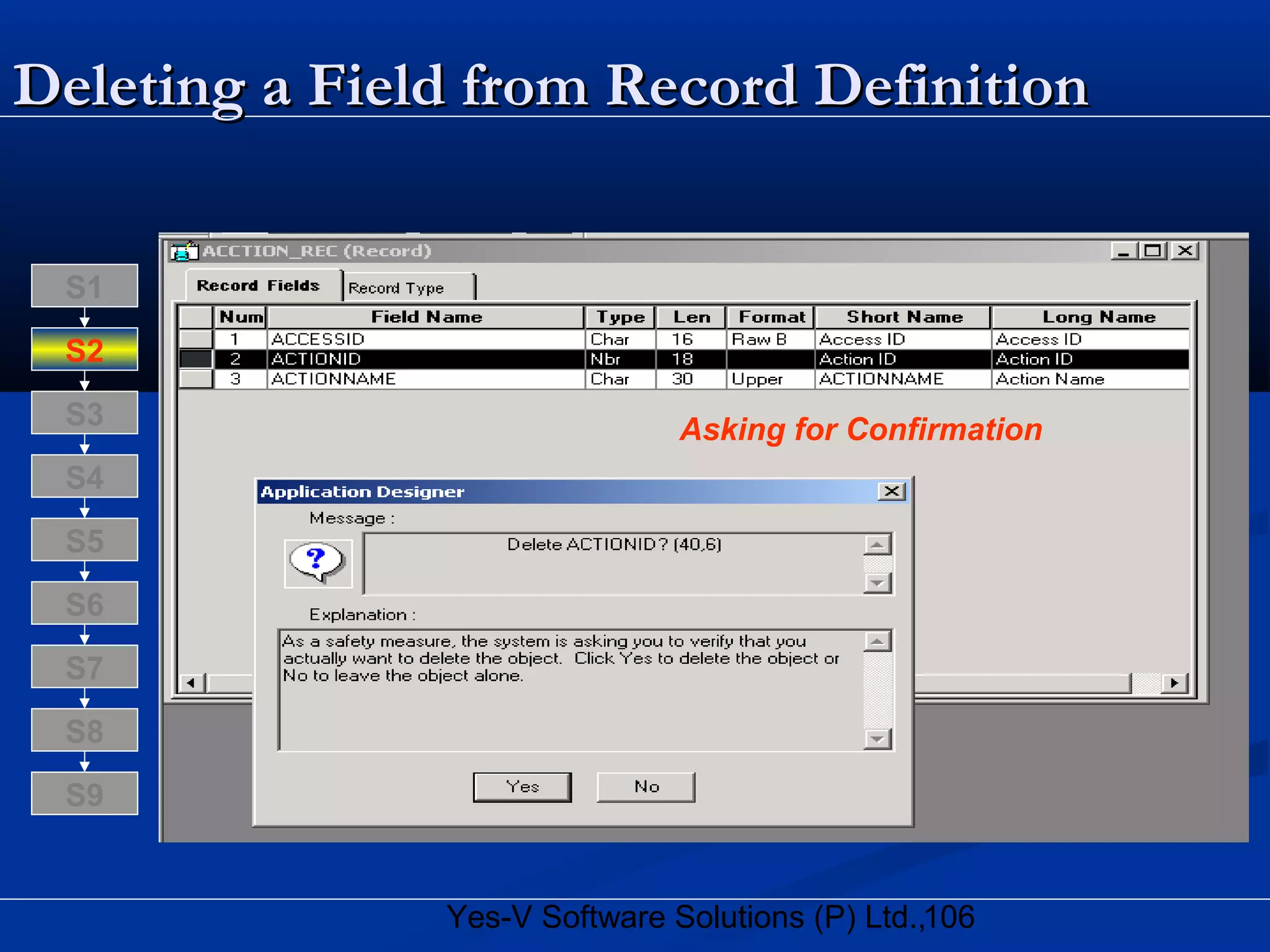Click the S6 step box
Viewport: 1270px width, 952px height.
[x=85, y=603]
